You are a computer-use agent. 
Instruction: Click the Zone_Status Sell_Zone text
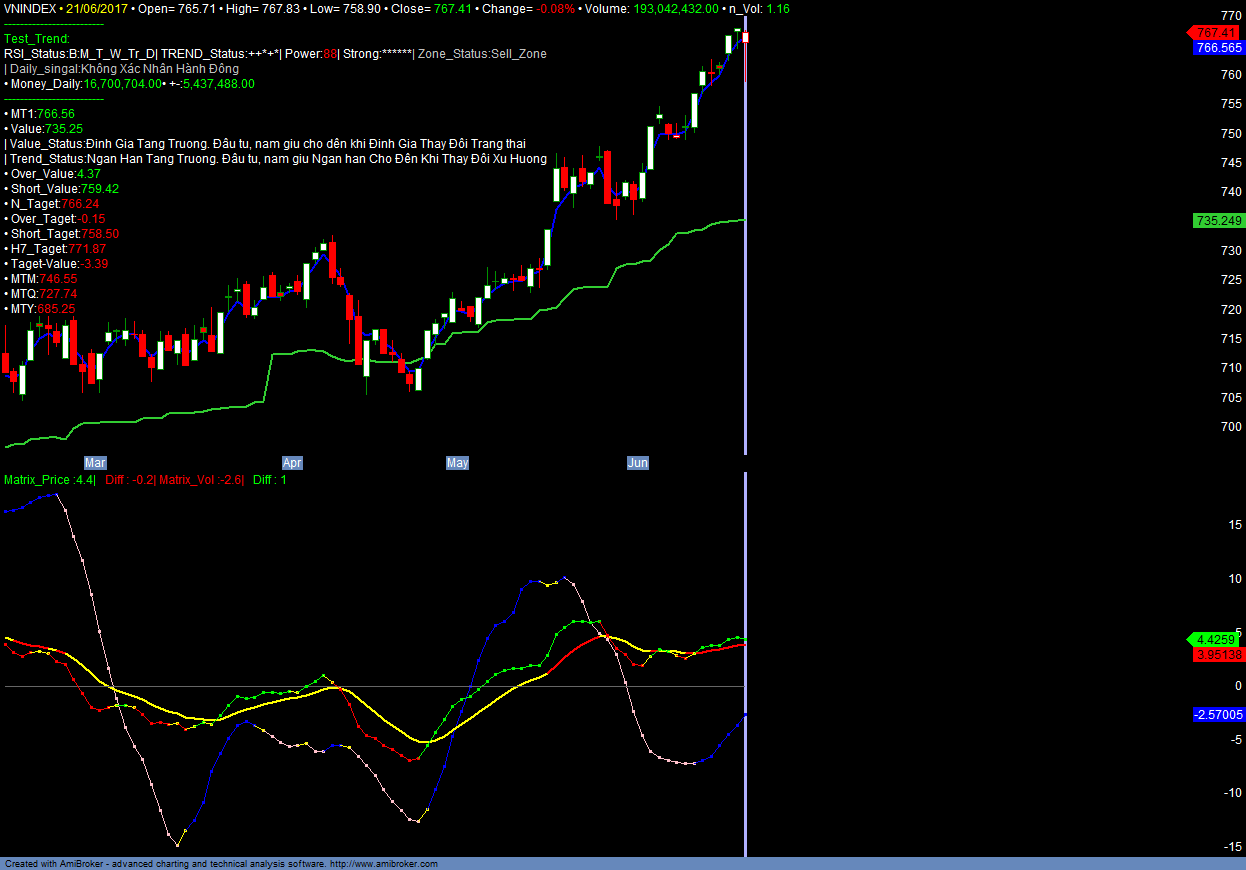pyautogui.click(x=483, y=54)
